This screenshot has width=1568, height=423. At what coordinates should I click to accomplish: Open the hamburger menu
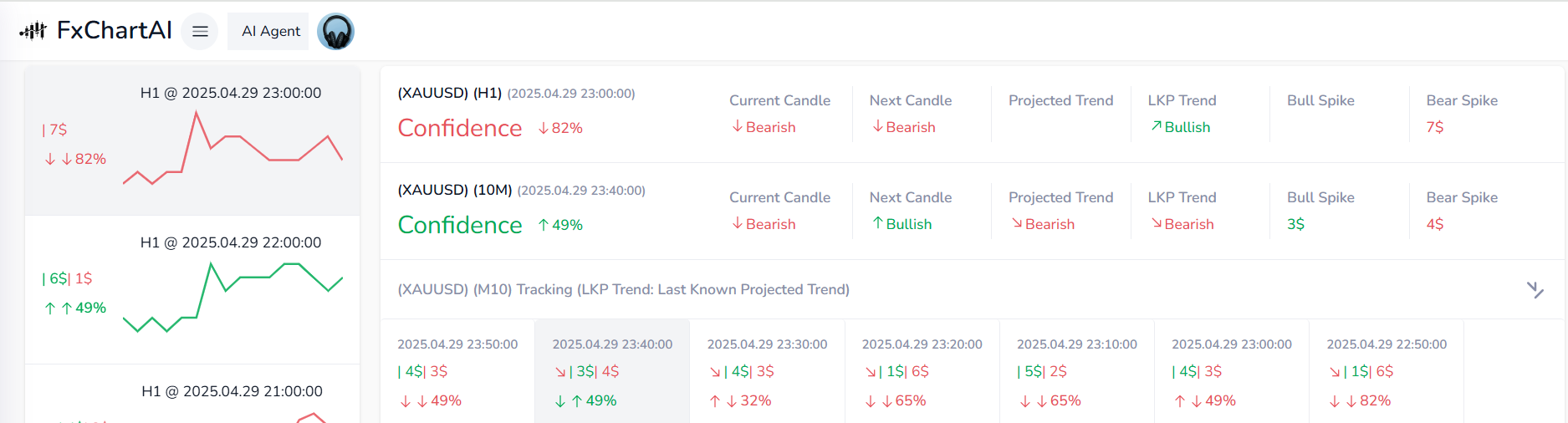point(200,32)
